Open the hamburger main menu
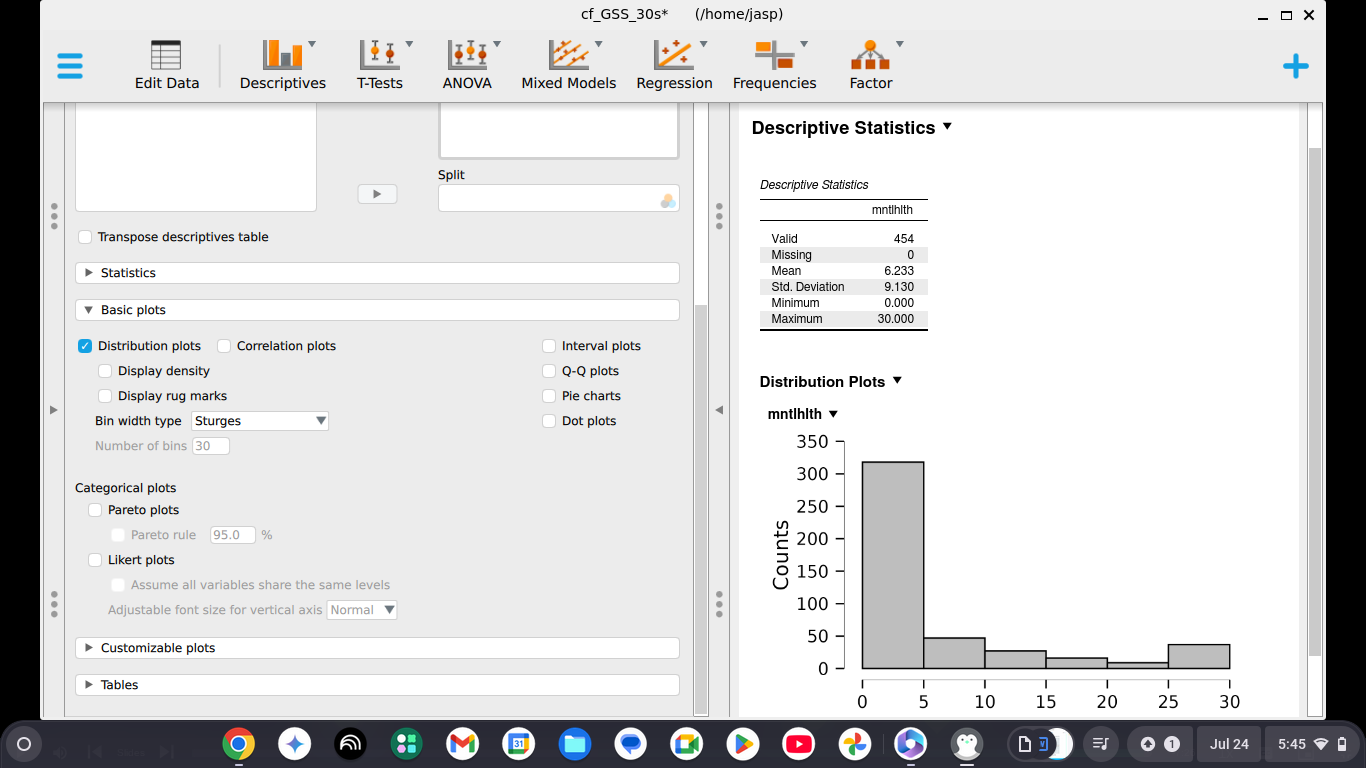Viewport: 1366px width, 768px height. coord(70,66)
